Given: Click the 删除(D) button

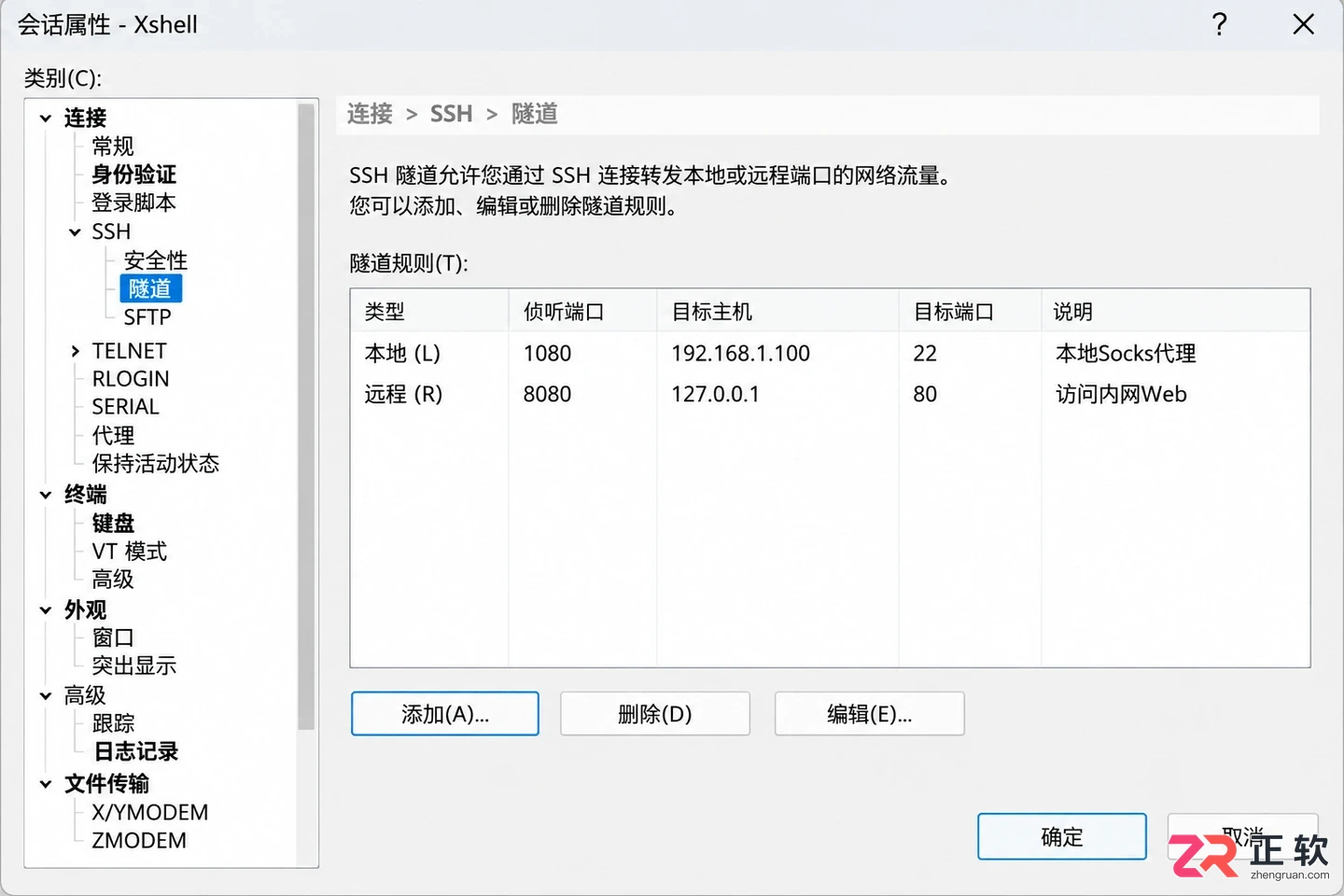Looking at the screenshot, I should (x=655, y=714).
